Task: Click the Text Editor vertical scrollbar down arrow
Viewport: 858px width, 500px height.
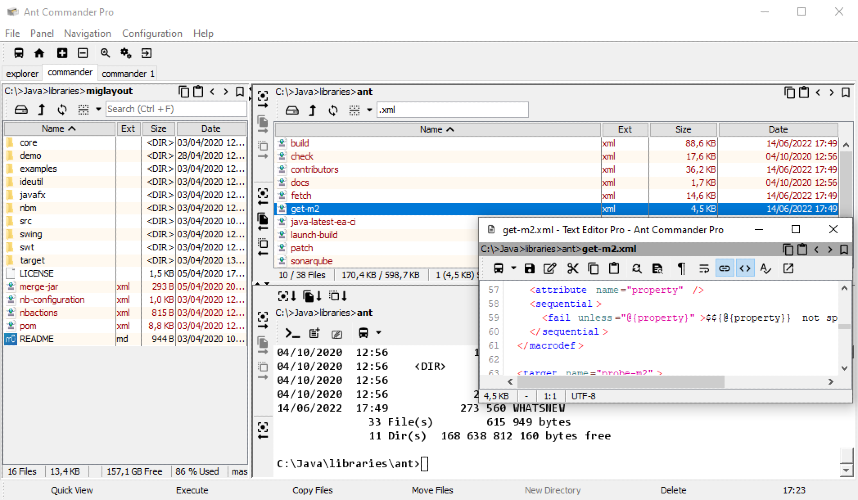Action: click(844, 368)
